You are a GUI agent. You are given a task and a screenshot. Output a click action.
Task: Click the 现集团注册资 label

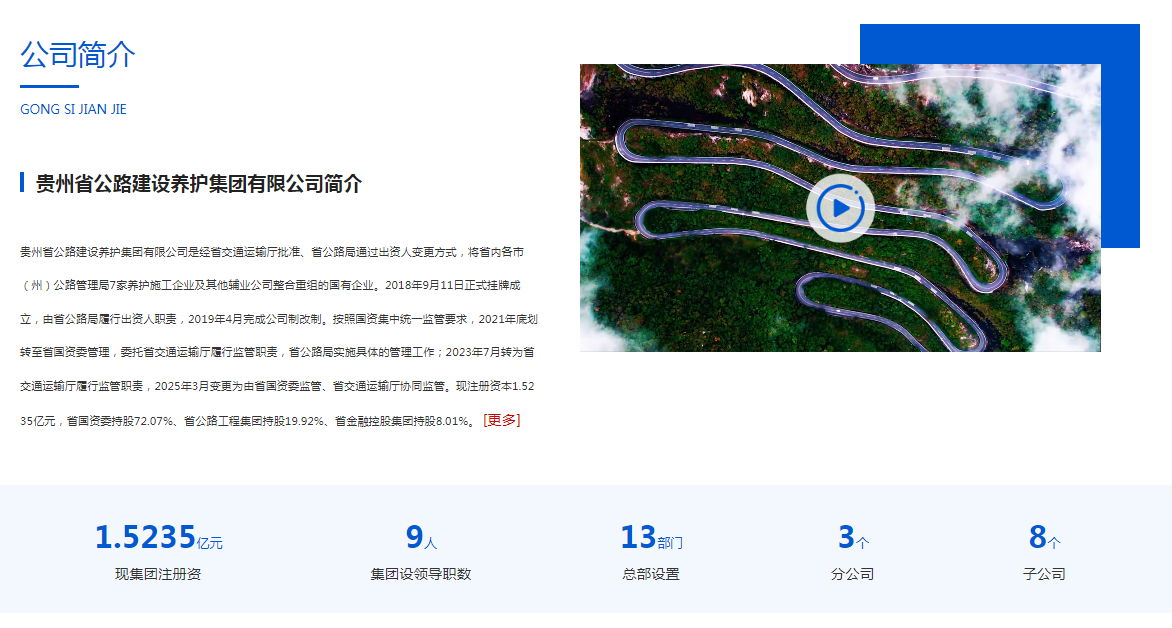pos(158,574)
